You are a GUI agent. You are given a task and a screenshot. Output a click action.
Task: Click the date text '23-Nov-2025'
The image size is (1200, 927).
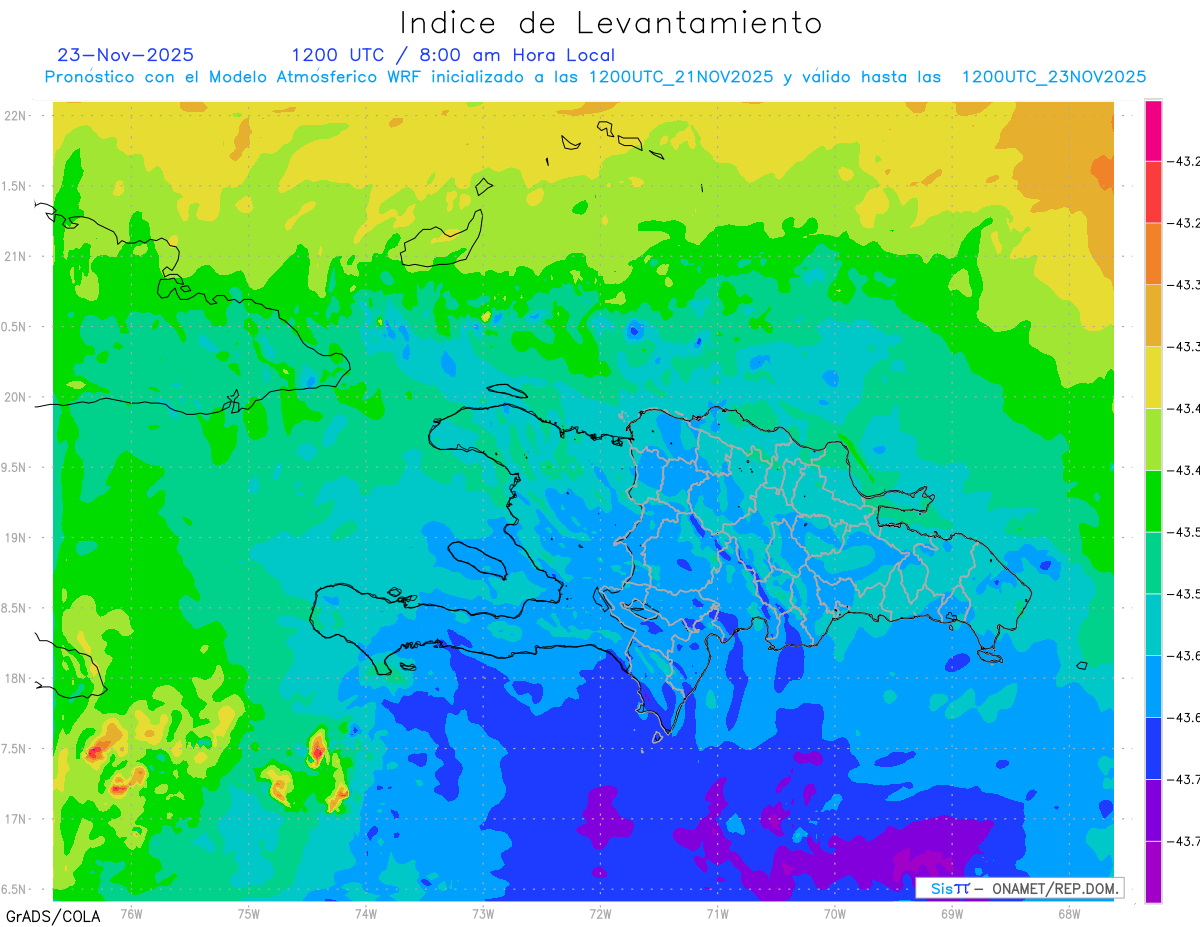(x=126, y=55)
